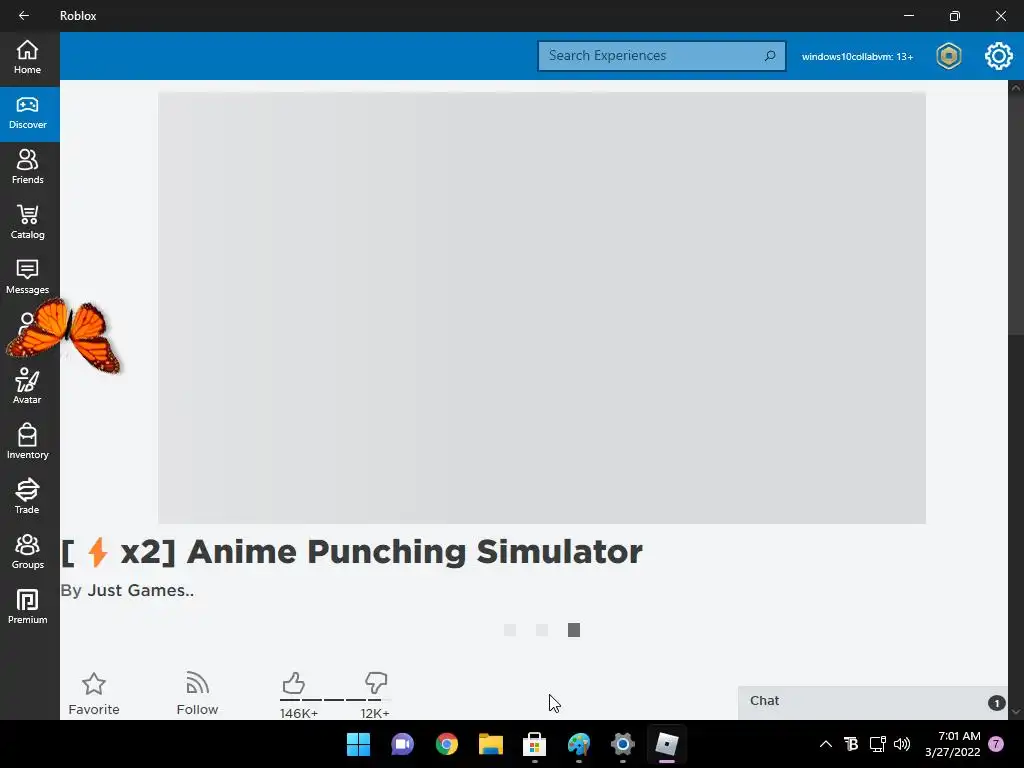This screenshot has height=768, width=1024.
Task: Open the Just Games.. creator link
Action: pyautogui.click(x=140, y=590)
